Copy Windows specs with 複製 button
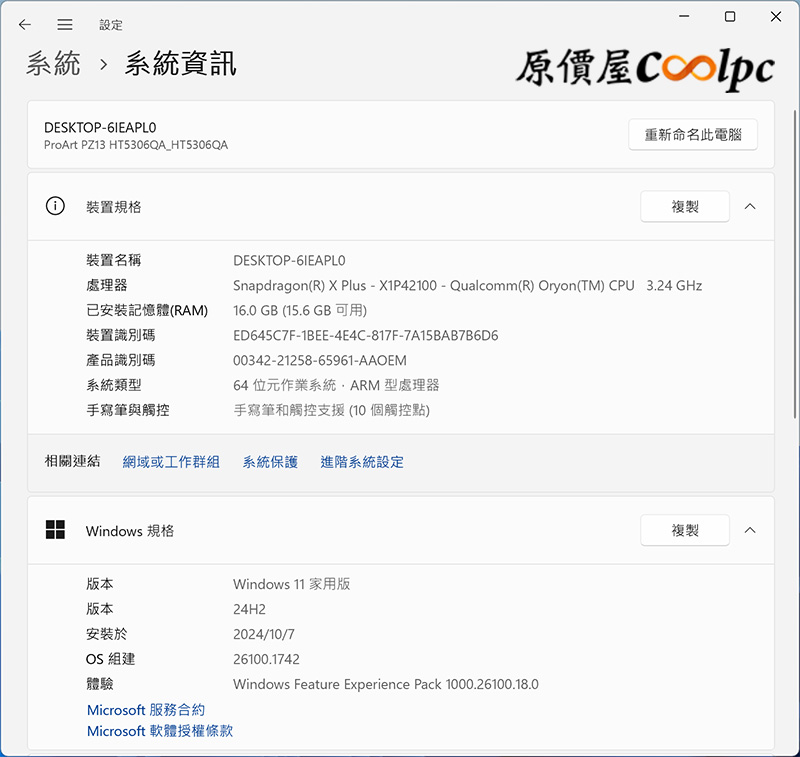This screenshot has height=757, width=800. pos(685,530)
